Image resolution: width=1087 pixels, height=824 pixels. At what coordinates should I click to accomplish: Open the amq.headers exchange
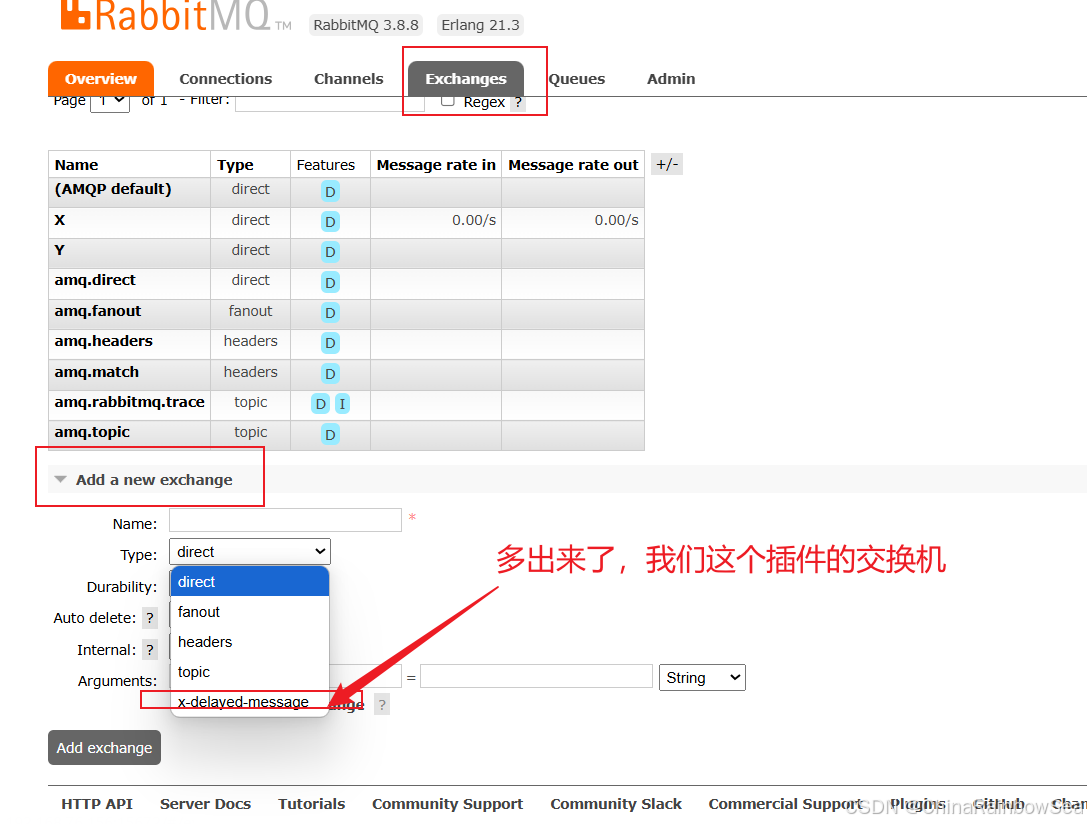click(x=103, y=341)
